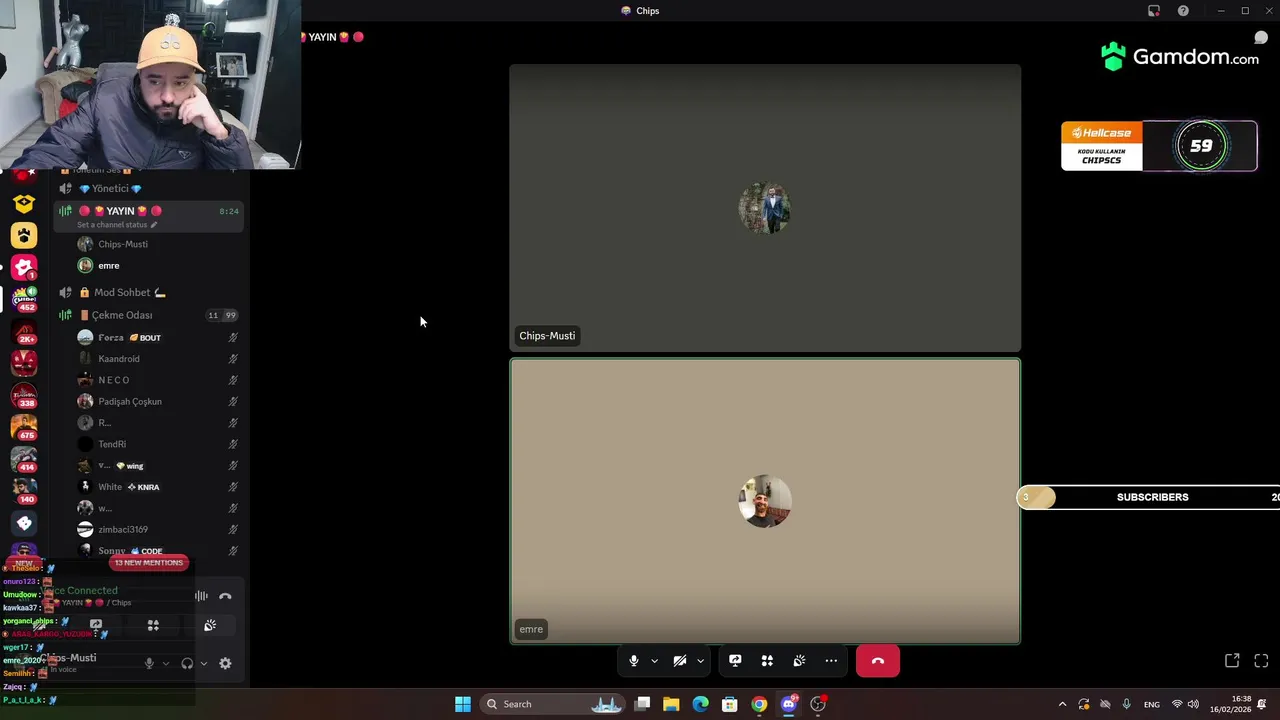
Task: Select Chips-Musti in YAYIN channel list
Action: [x=160, y=244]
